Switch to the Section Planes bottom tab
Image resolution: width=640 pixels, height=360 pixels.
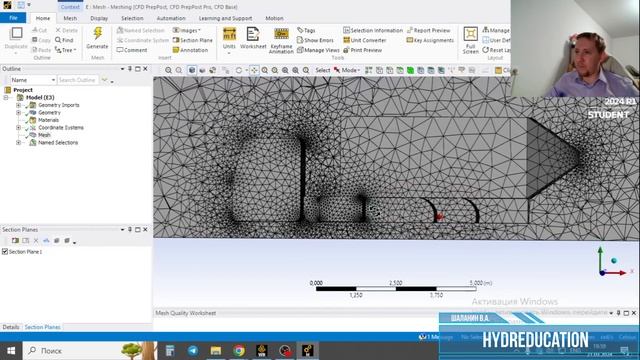click(42, 327)
